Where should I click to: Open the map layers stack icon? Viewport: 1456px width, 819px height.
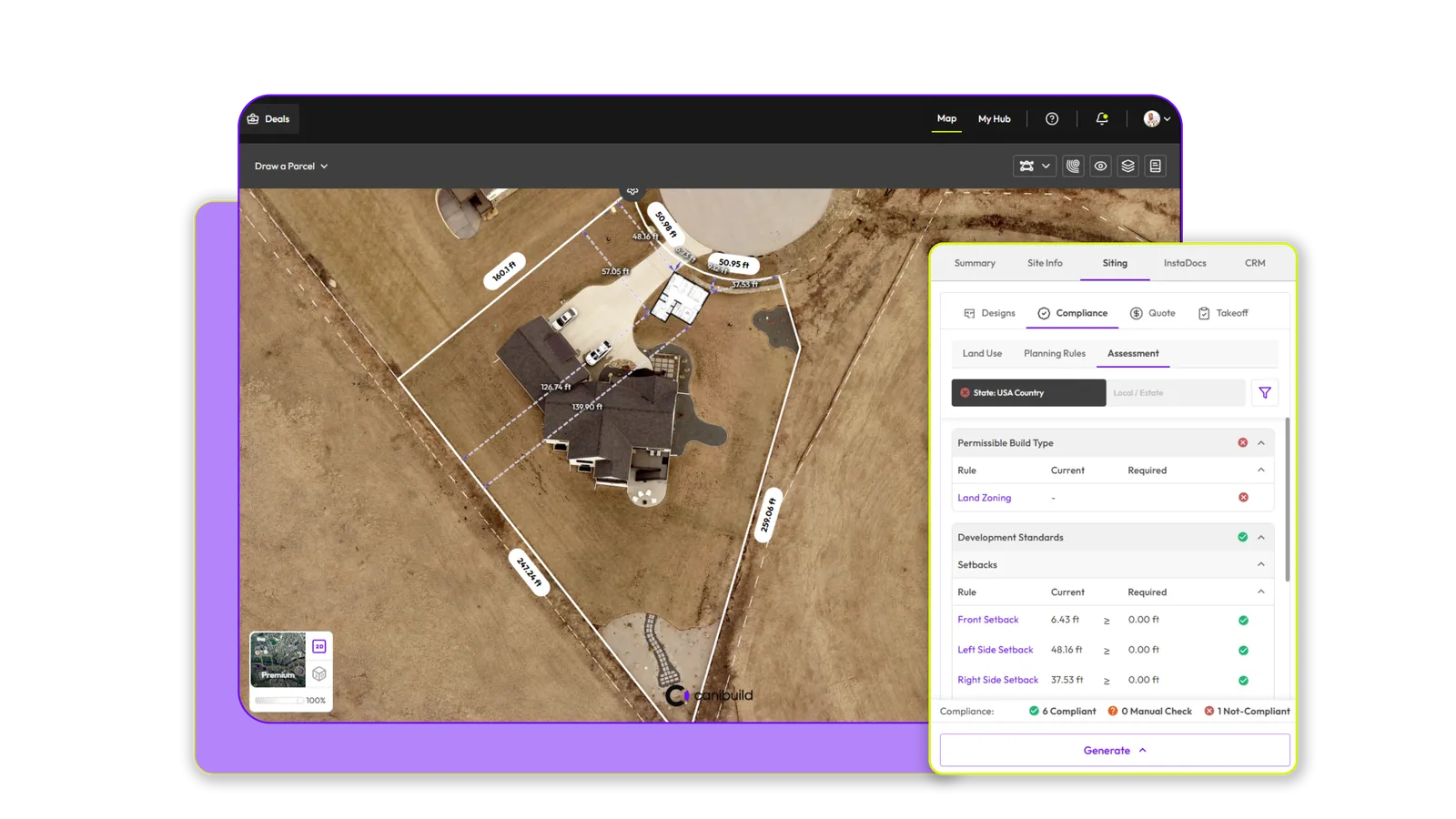coord(1127,167)
